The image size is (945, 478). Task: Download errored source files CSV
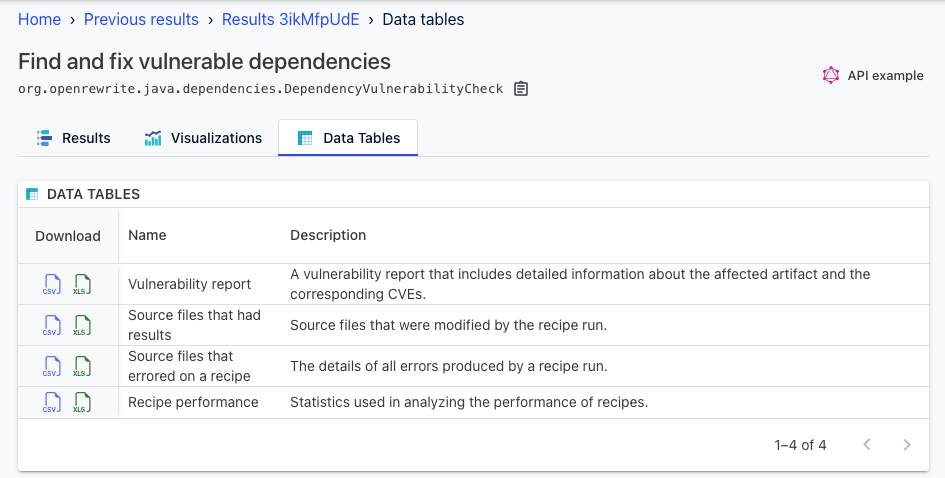52,366
